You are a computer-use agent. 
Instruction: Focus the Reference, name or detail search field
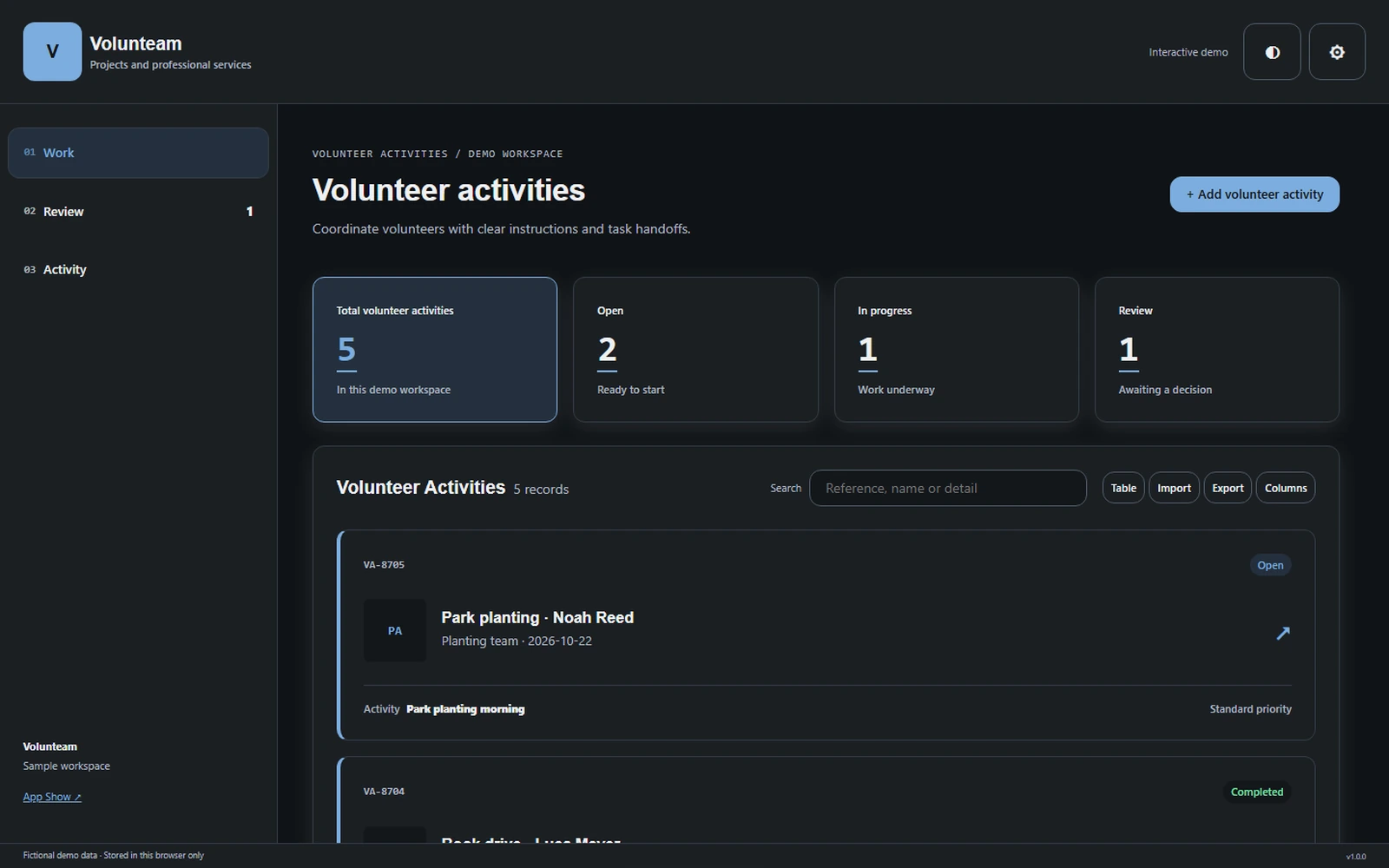pos(948,488)
